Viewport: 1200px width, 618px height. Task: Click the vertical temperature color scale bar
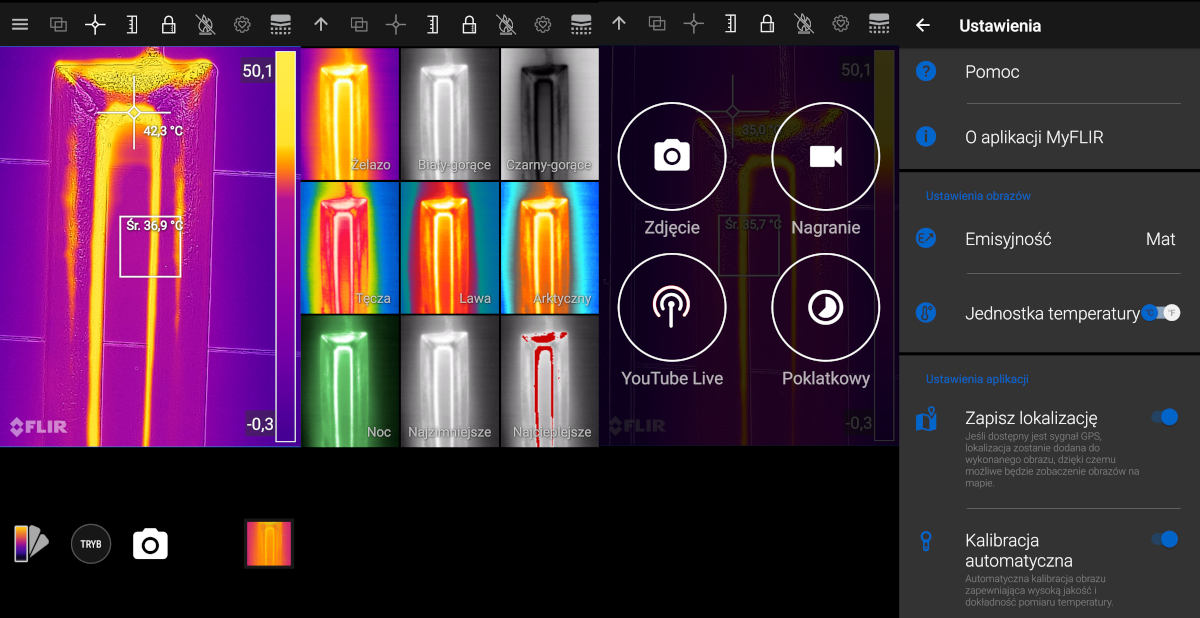285,246
